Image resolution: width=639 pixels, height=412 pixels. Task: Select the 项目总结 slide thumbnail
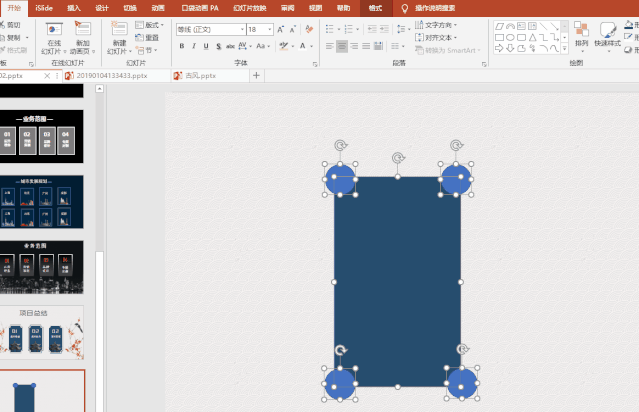coord(41,332)
